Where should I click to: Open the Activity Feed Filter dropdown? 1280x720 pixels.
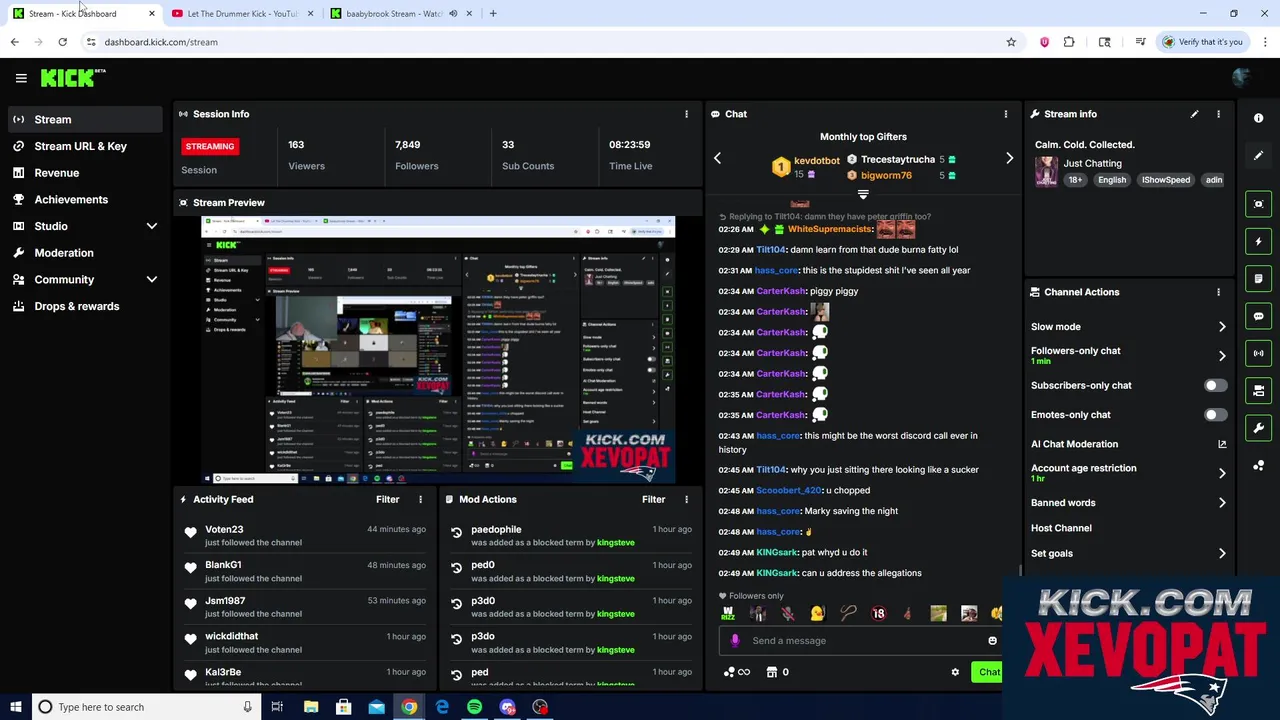(387, 499)
